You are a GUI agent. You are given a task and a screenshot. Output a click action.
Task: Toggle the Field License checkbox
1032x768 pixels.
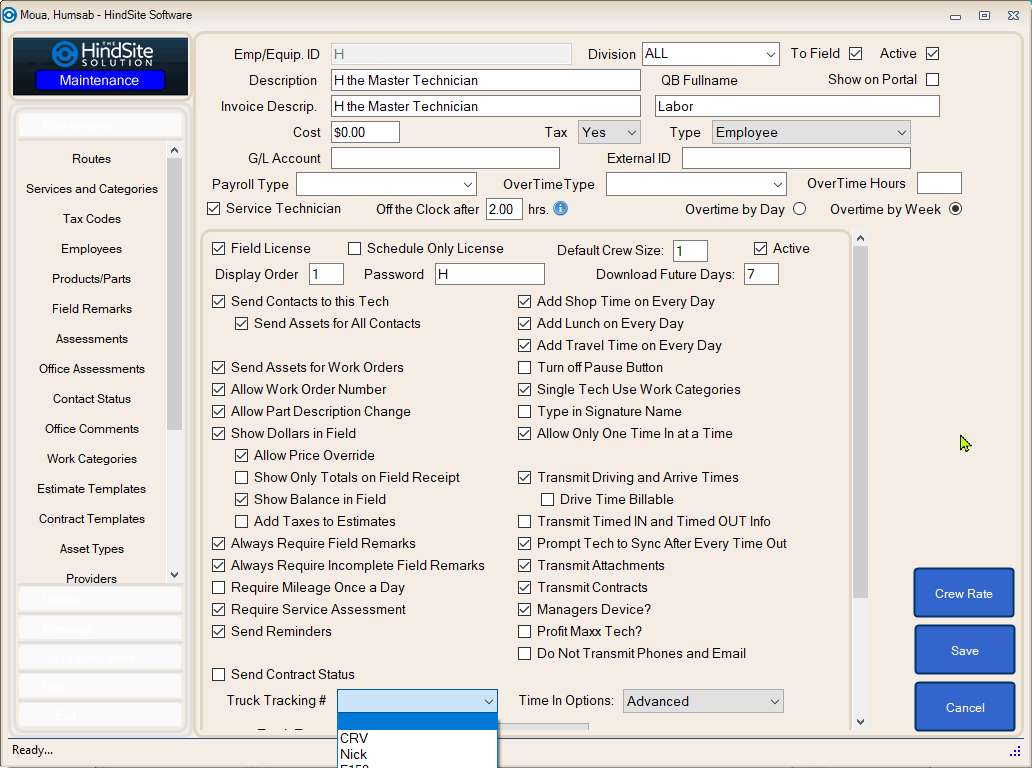(x=219, y=249)
